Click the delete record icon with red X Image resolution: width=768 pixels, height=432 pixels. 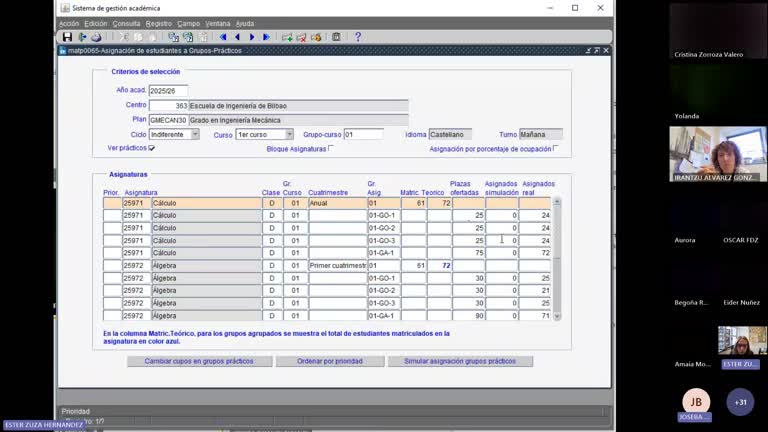(x=301, y=37)
